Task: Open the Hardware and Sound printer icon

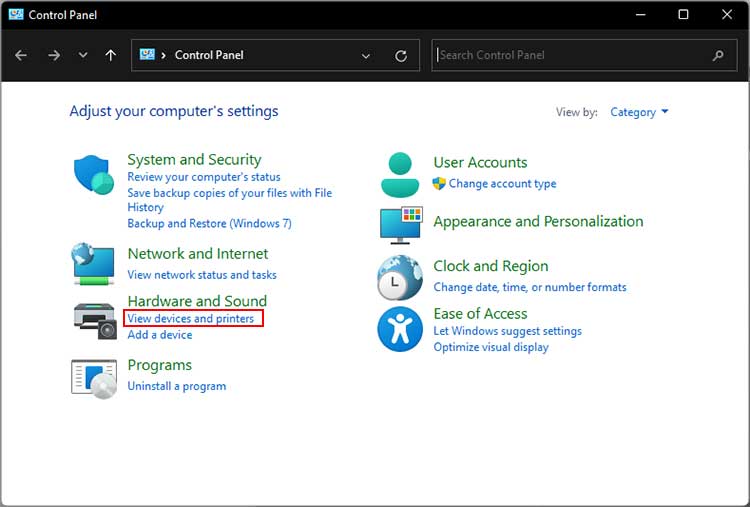Action: (95, 321)
